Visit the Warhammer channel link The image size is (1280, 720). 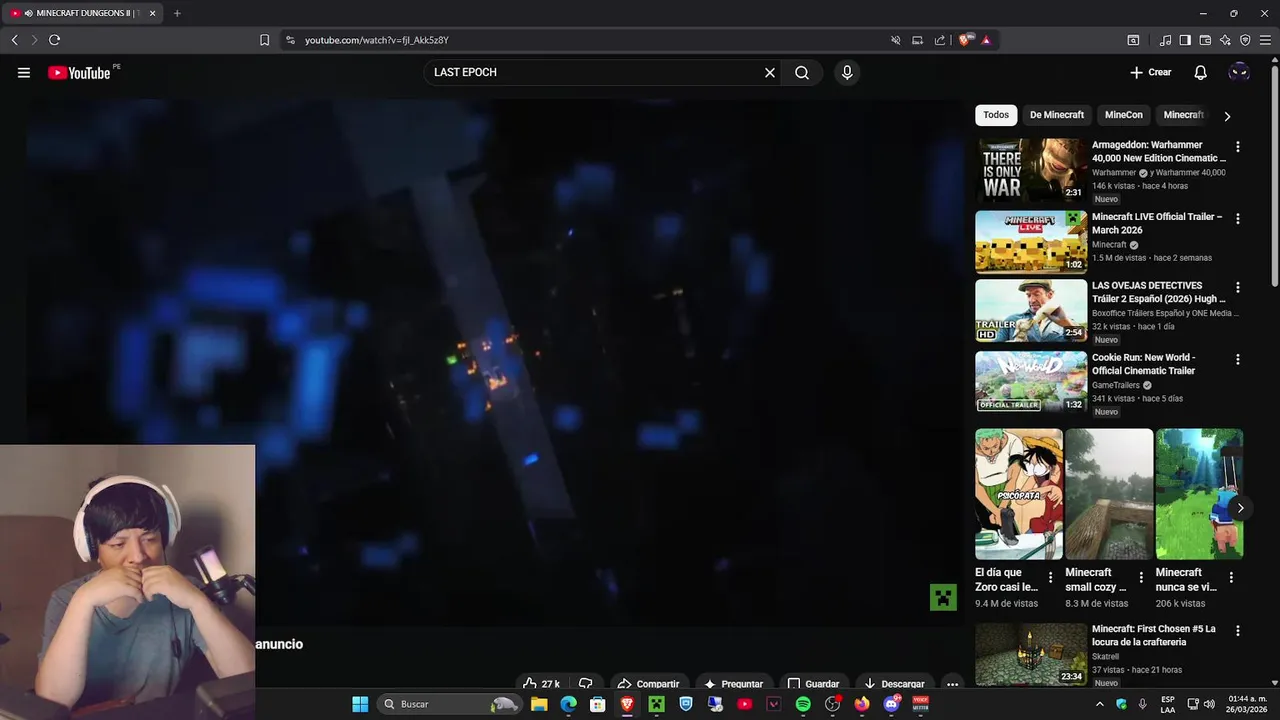click(x=1114, y=173)
